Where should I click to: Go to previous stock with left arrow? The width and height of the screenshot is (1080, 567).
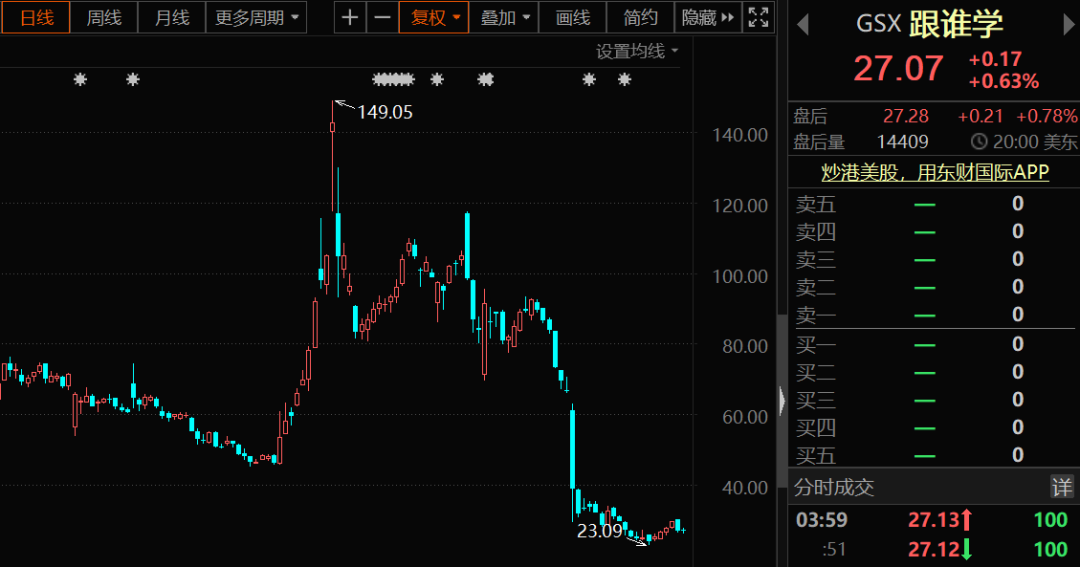802,27
